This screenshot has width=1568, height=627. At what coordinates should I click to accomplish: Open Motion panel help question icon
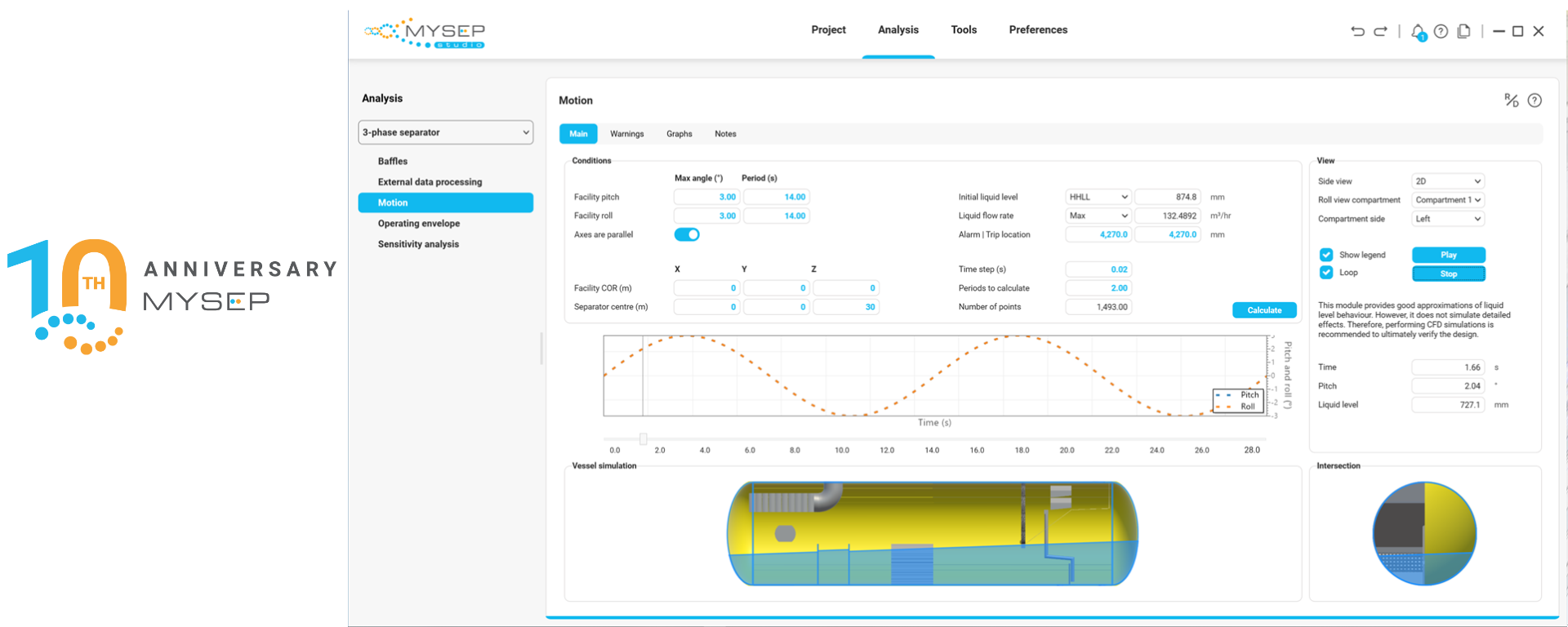(x=1535, y=100)
